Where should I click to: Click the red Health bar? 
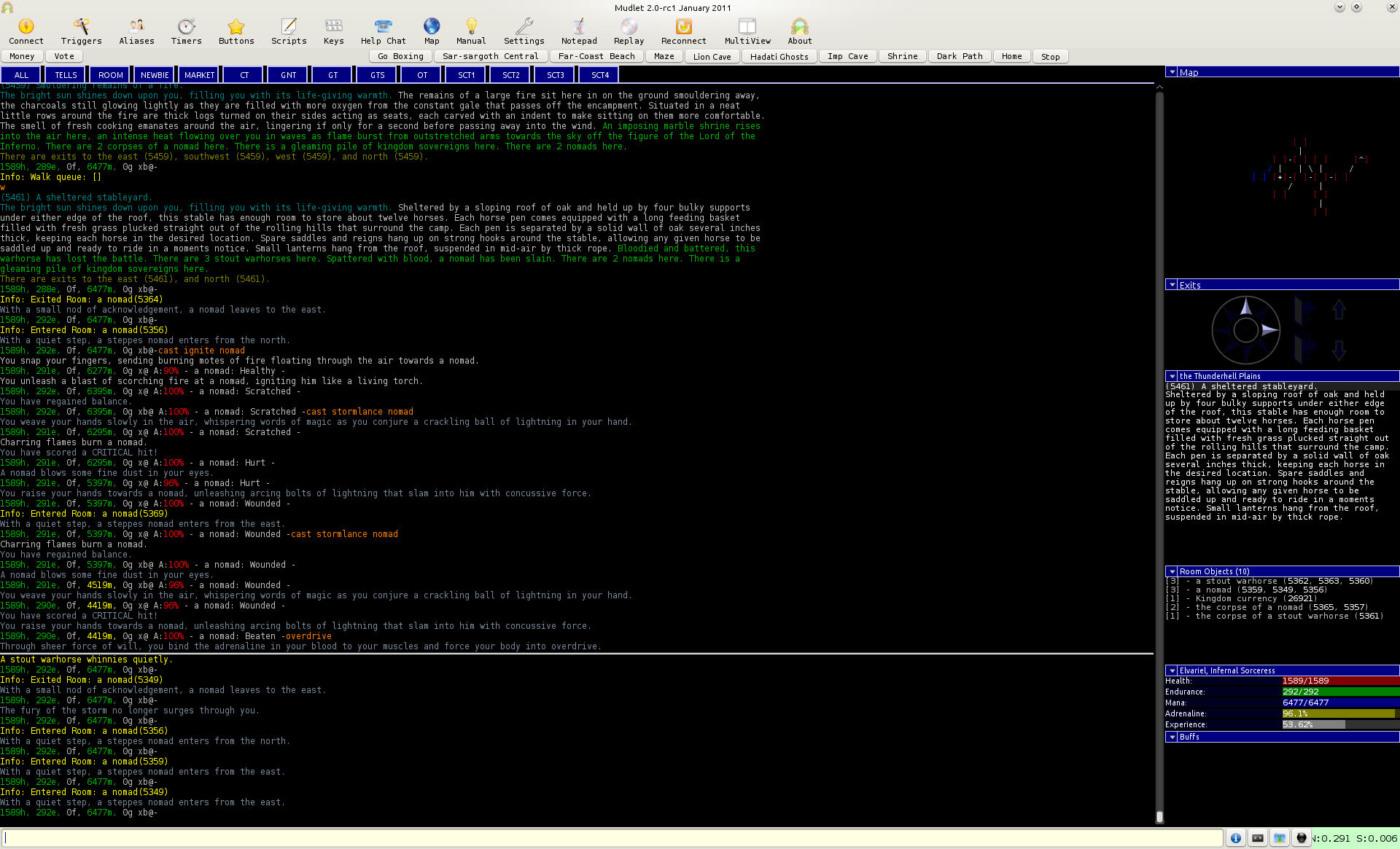[1340, 681]
